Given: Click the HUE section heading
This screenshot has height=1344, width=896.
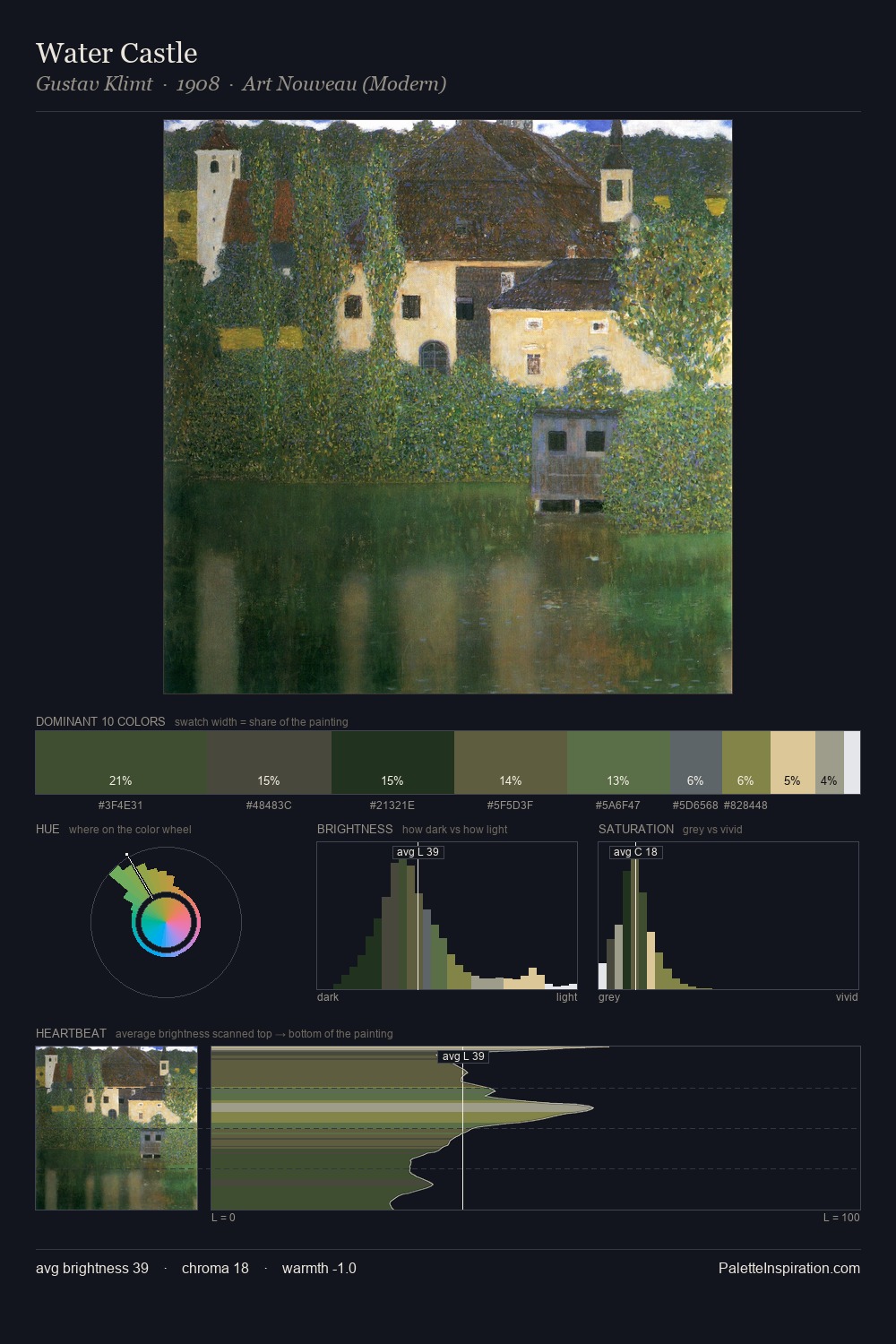Looking at the screenshot, I should click(47, 830).
